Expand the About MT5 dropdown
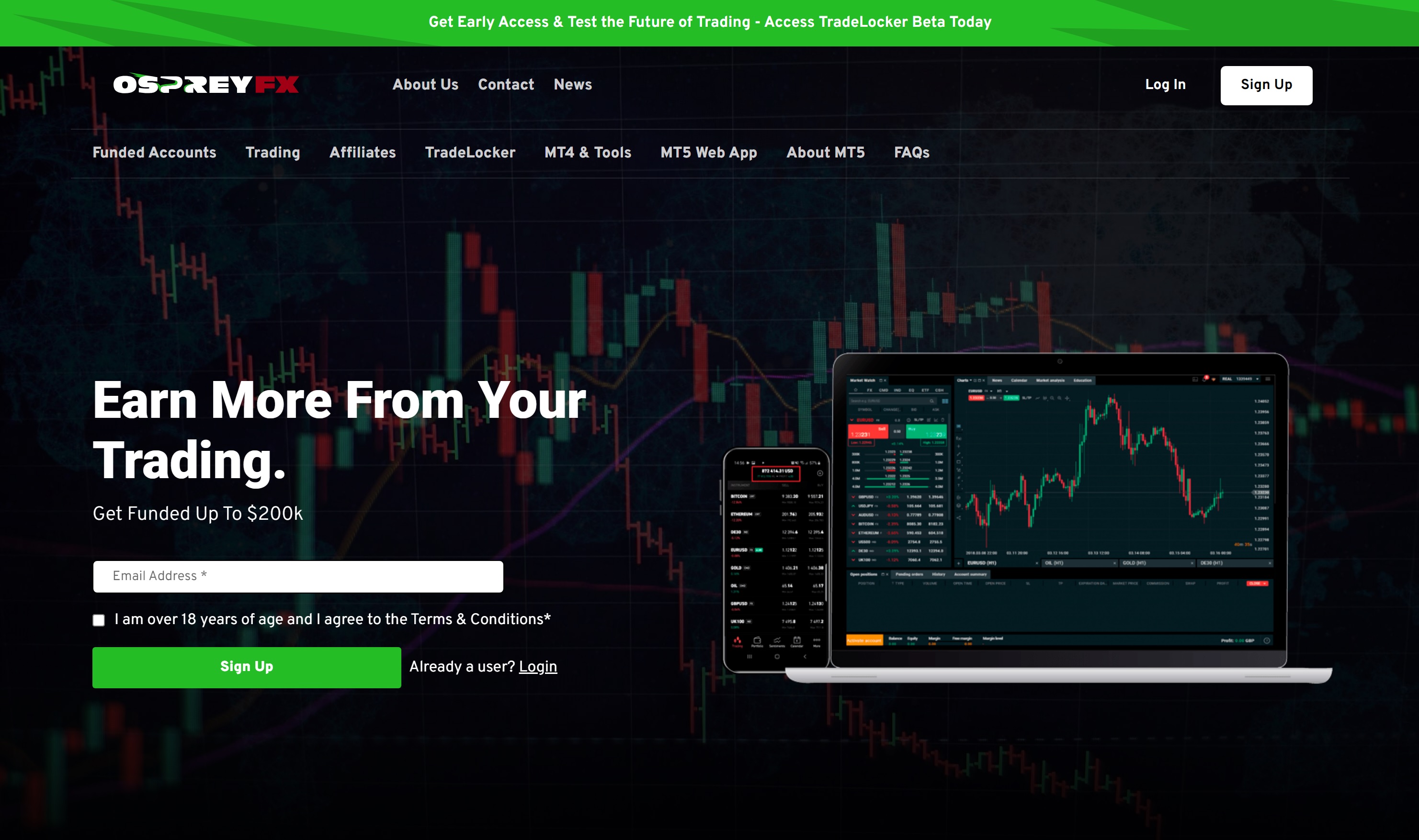The image size is (1419, 840). (x=825, y=153)
